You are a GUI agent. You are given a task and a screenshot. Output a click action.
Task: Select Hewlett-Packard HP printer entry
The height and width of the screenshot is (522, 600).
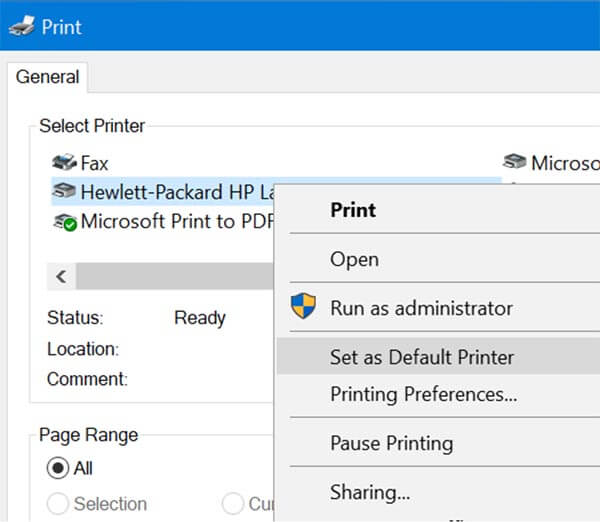(163, 191)
